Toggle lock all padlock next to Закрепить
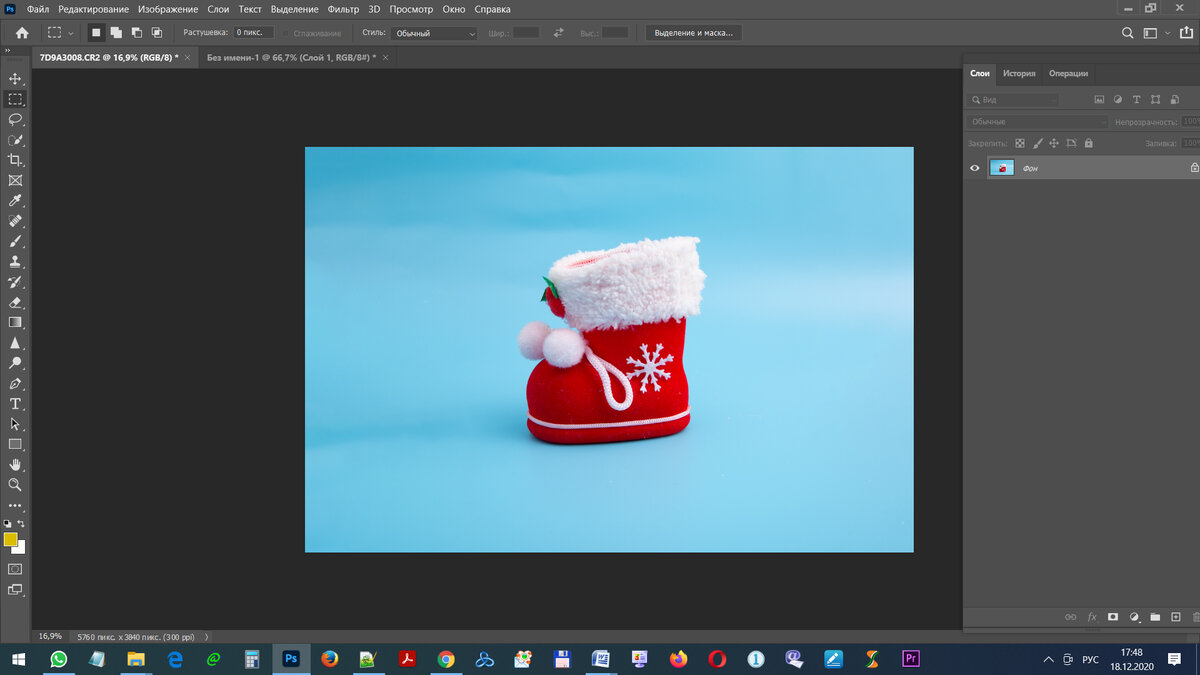The height and width of the screenshot is (675, 1200). pos(1088,144)
